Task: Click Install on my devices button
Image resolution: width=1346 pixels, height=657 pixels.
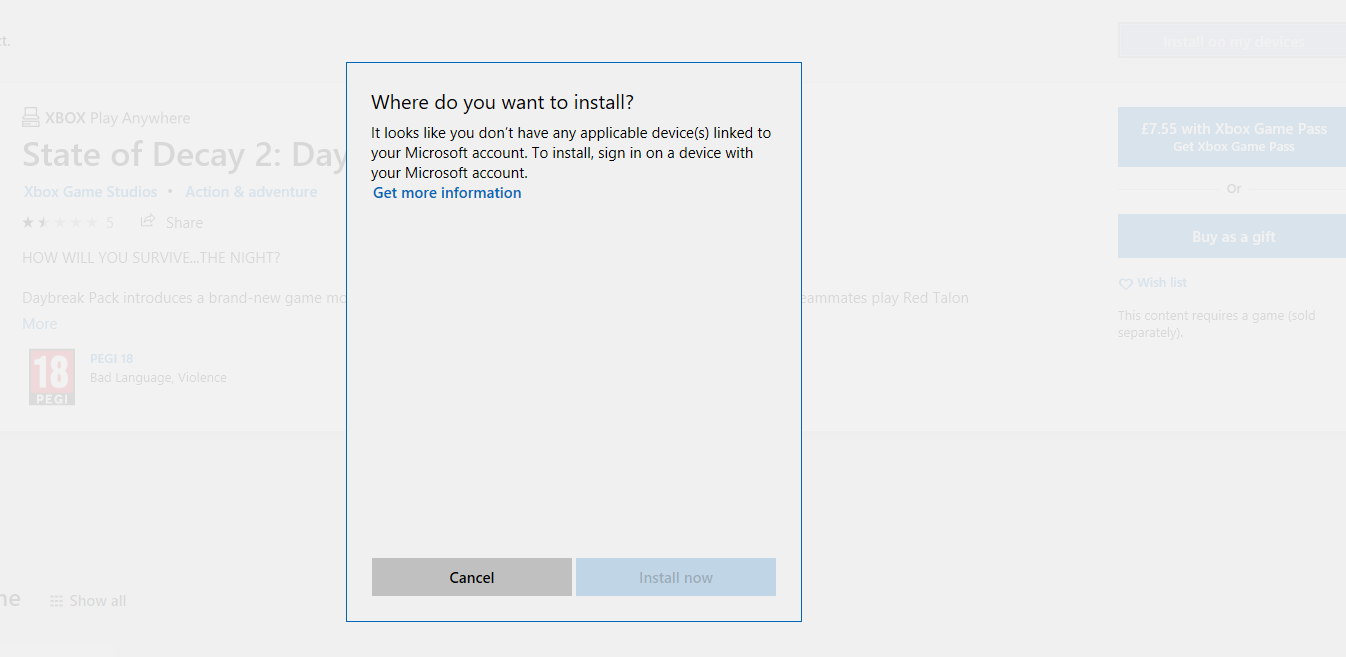Action: coord(1232,42)
